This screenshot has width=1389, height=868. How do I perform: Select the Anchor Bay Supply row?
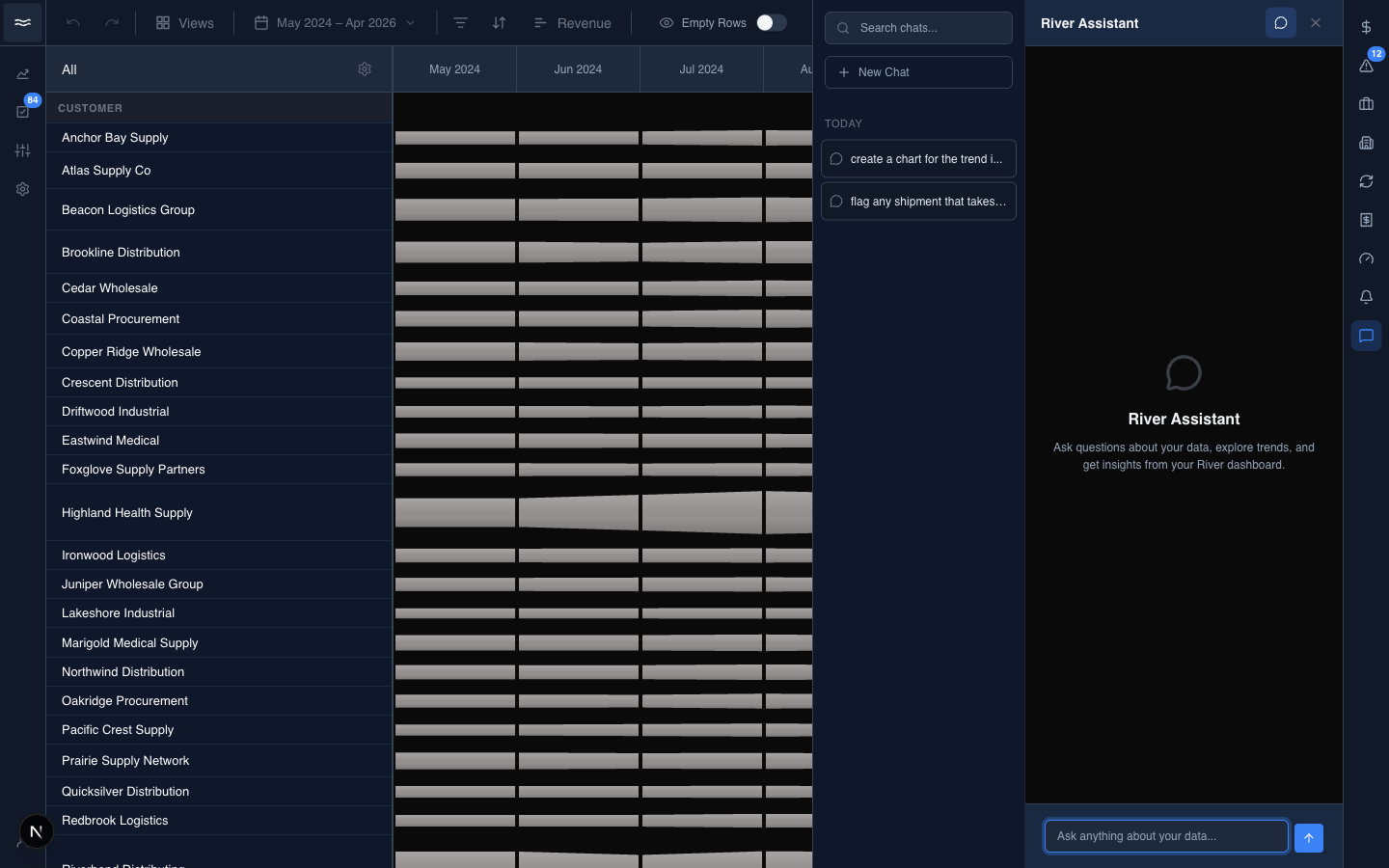tap(219, 138)
